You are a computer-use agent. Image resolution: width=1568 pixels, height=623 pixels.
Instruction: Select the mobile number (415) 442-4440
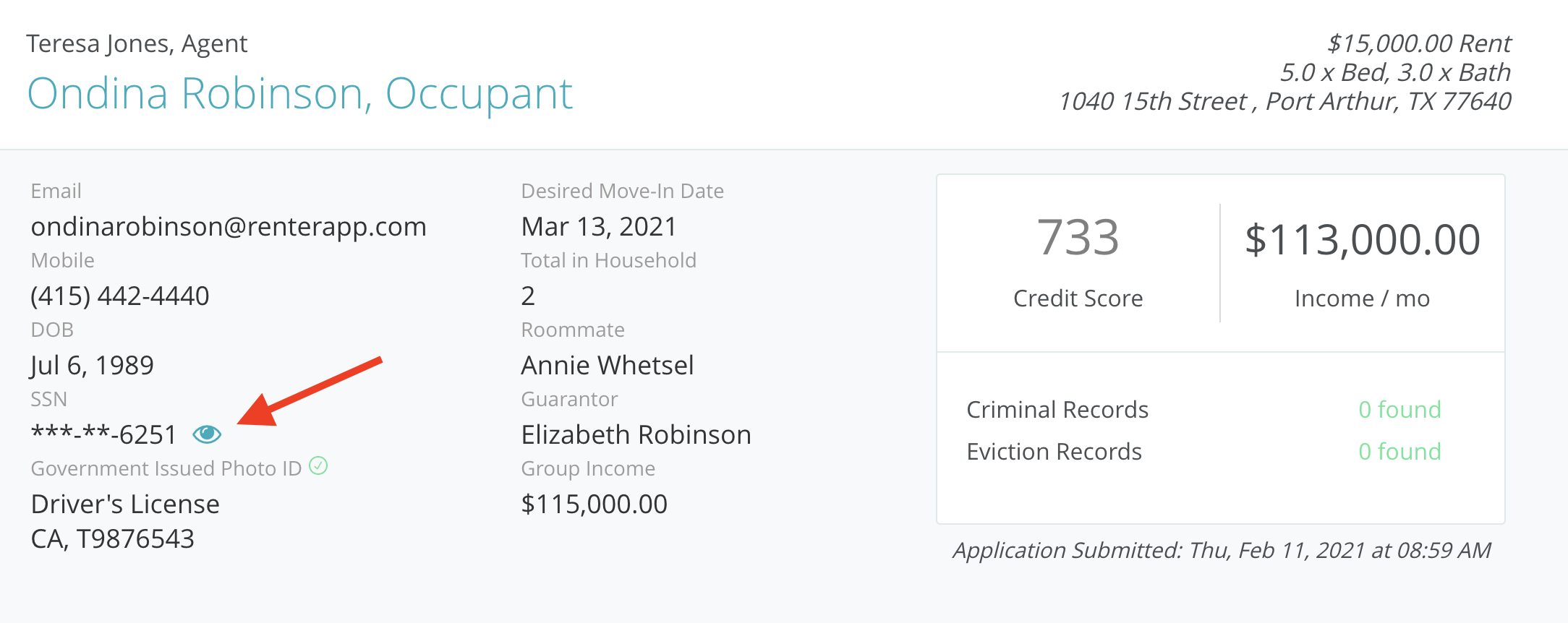(120, 296)
